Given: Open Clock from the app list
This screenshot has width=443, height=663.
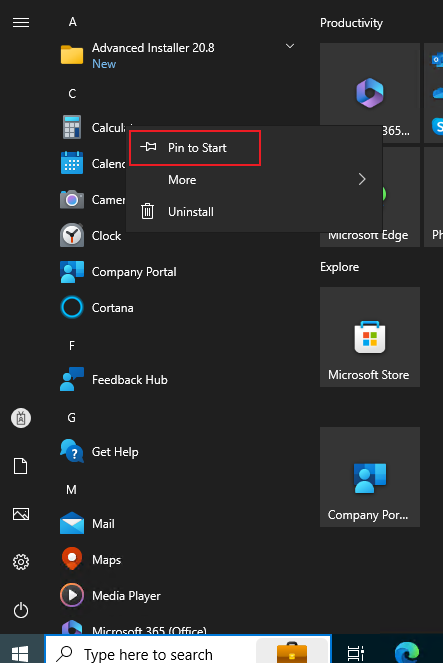Looking at the screenshot, I should (107, 236).
